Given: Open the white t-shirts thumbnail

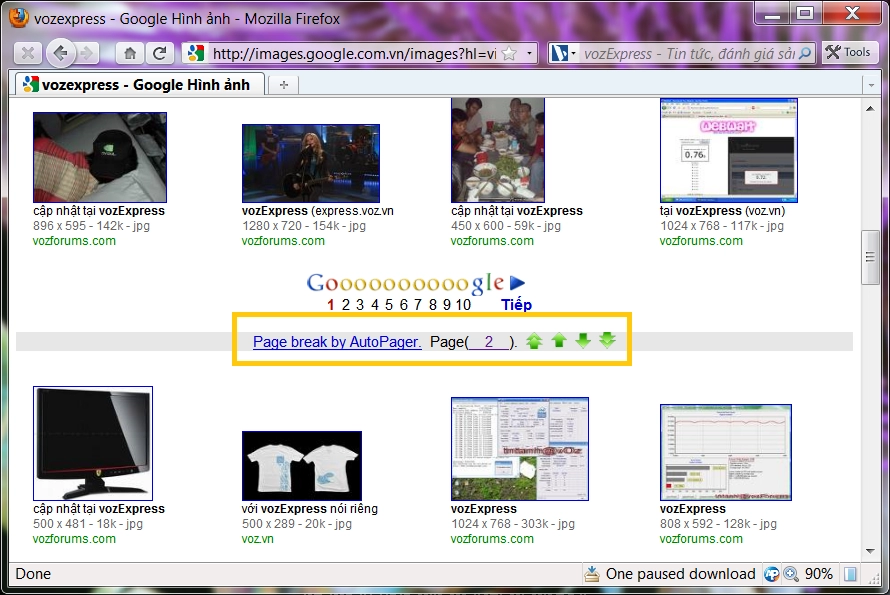Looking at the screenshot, I should click(x=302, y=466).
